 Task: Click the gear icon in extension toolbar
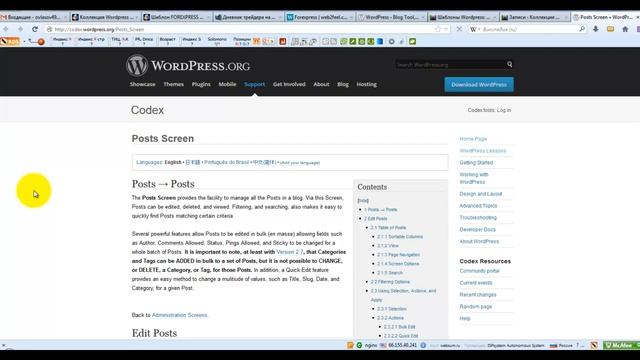pyautogui.click(x=391, y=41)
